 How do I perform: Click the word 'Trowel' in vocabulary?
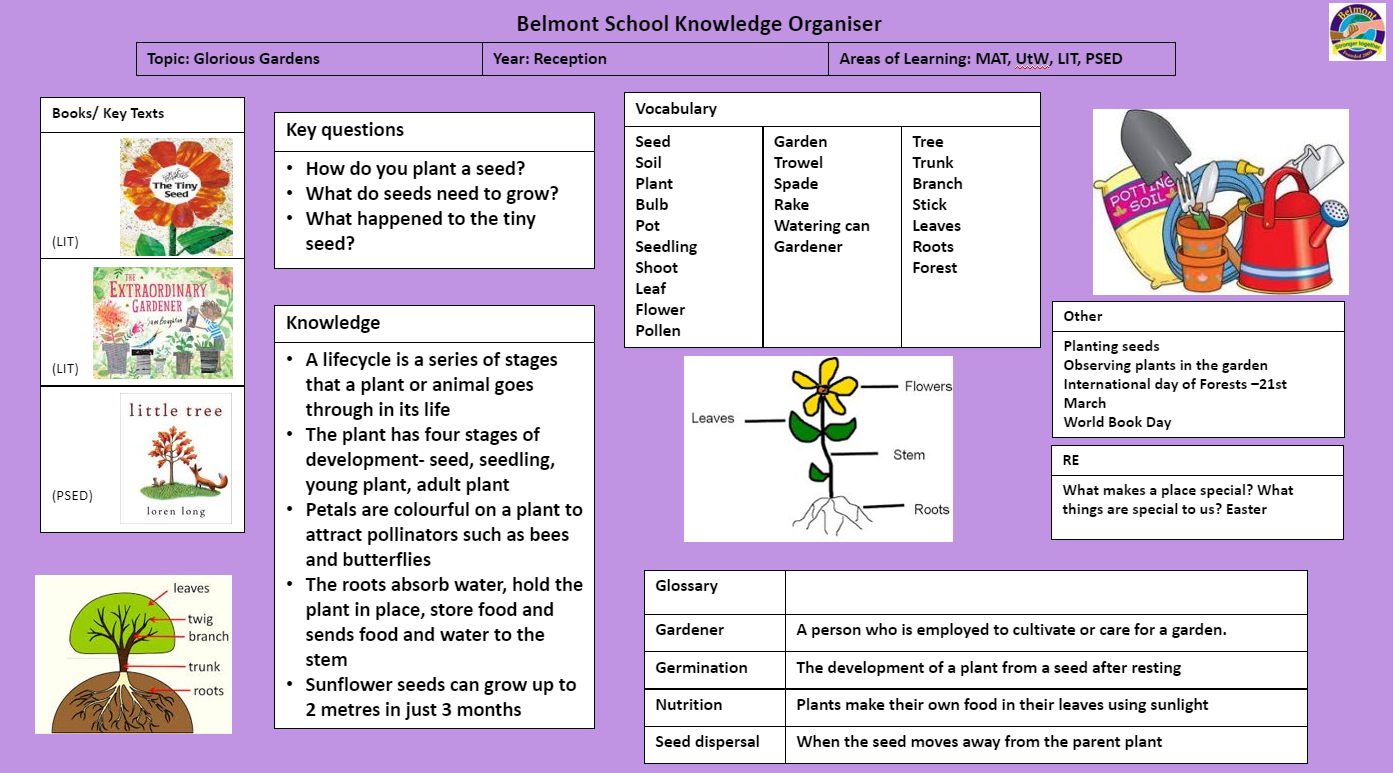click(798, 163)
